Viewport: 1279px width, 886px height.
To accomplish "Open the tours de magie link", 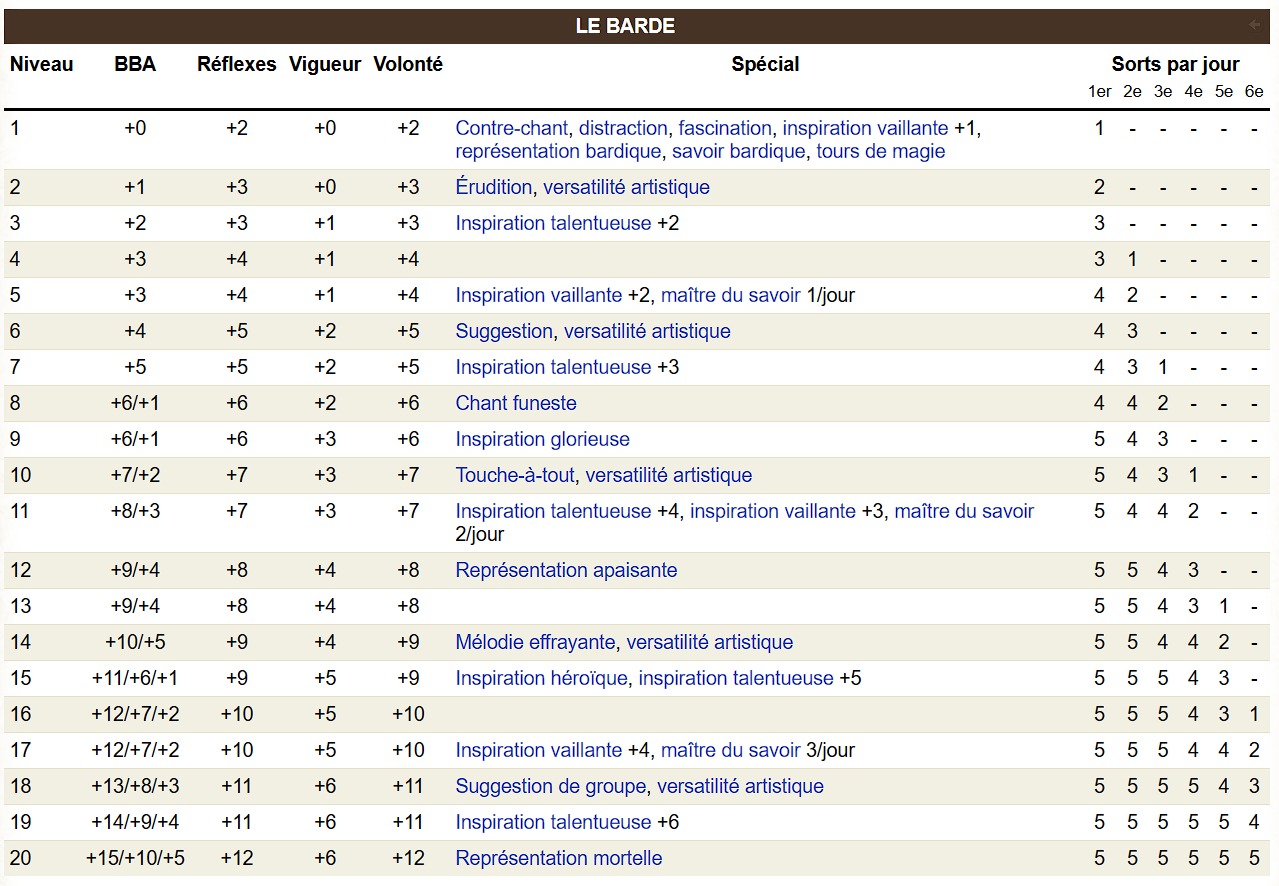I will click(880, 152).
